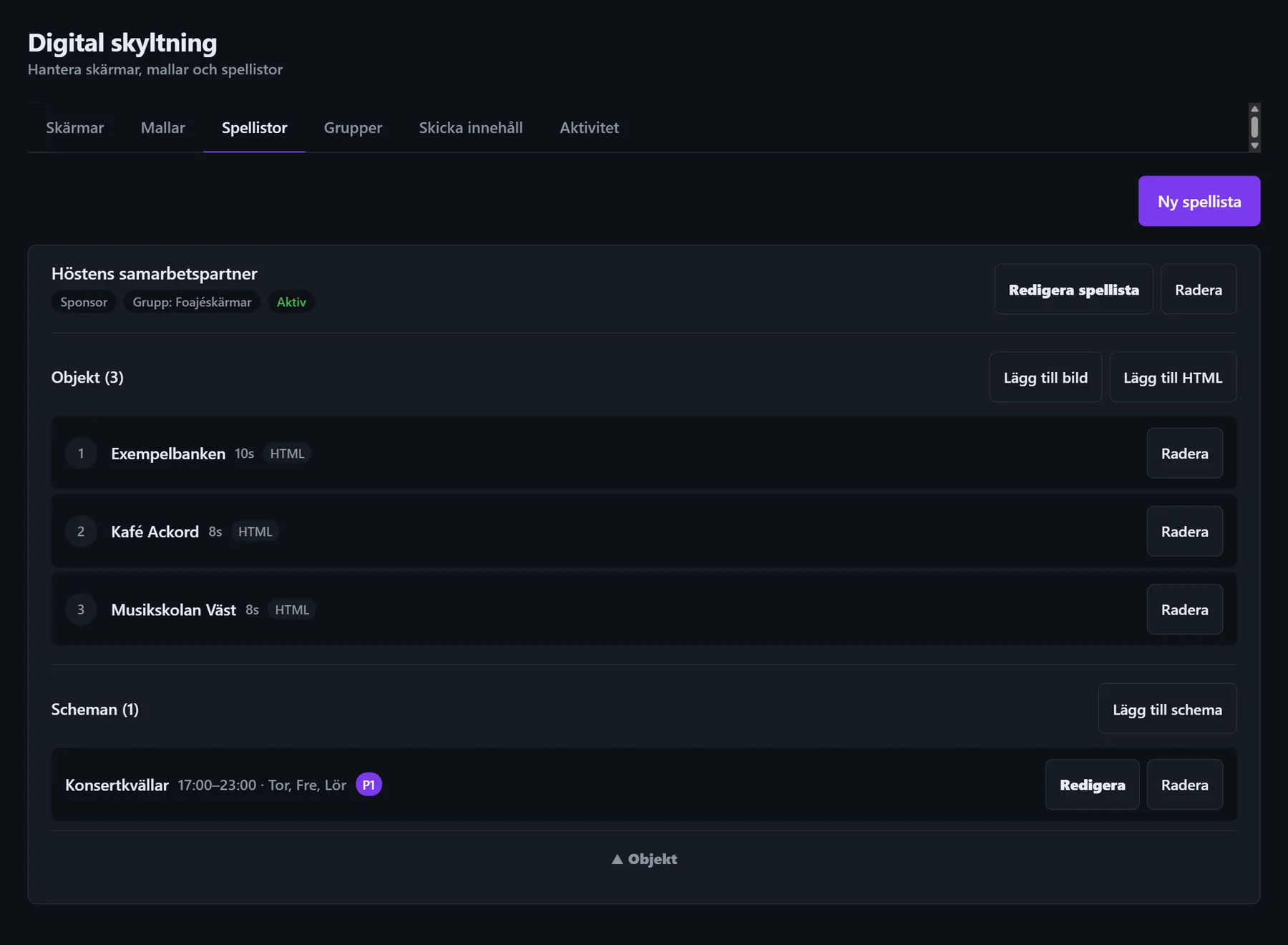Click the number 2 badge beside Kafé Ackord
The height and width of the screenshot is (945, 1288).
(81, 532)
